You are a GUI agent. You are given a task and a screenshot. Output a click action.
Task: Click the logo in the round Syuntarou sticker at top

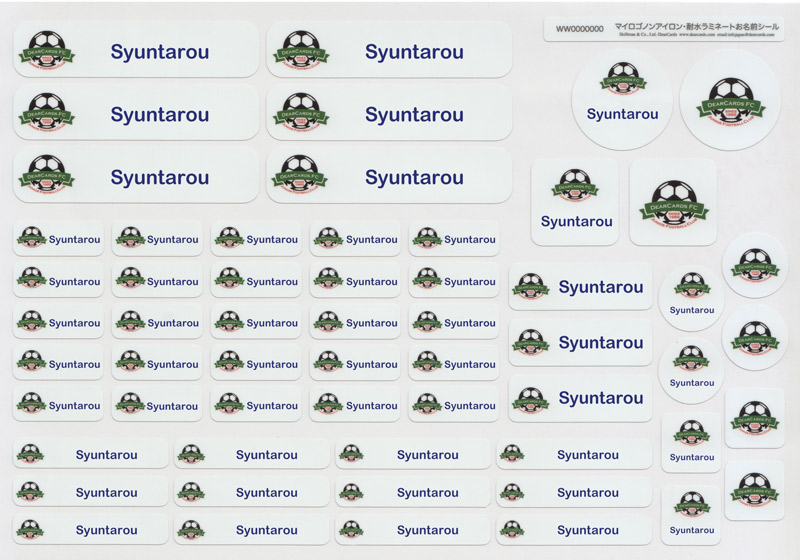622,79
